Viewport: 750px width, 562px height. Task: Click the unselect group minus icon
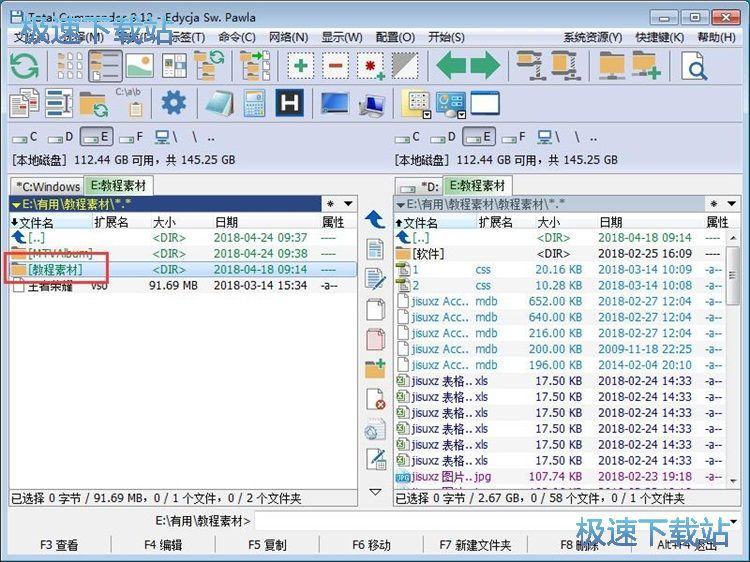pos(335,66)
